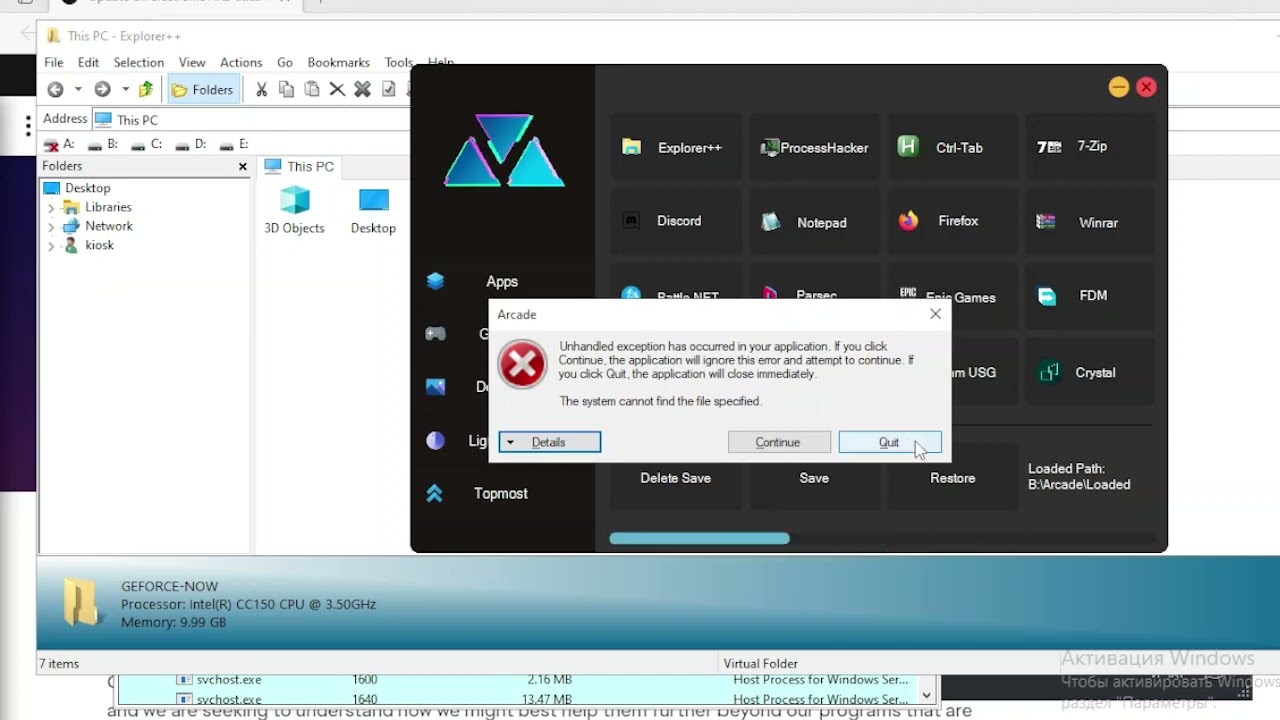Click the Copy icon in Explorer++ toolbar

pos(286,90)
